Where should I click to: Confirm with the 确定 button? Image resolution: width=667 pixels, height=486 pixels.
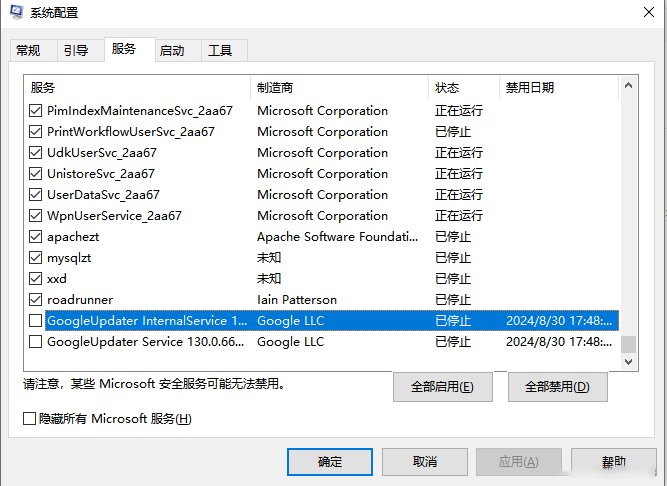pyautogui.click(x=330, y=462)
